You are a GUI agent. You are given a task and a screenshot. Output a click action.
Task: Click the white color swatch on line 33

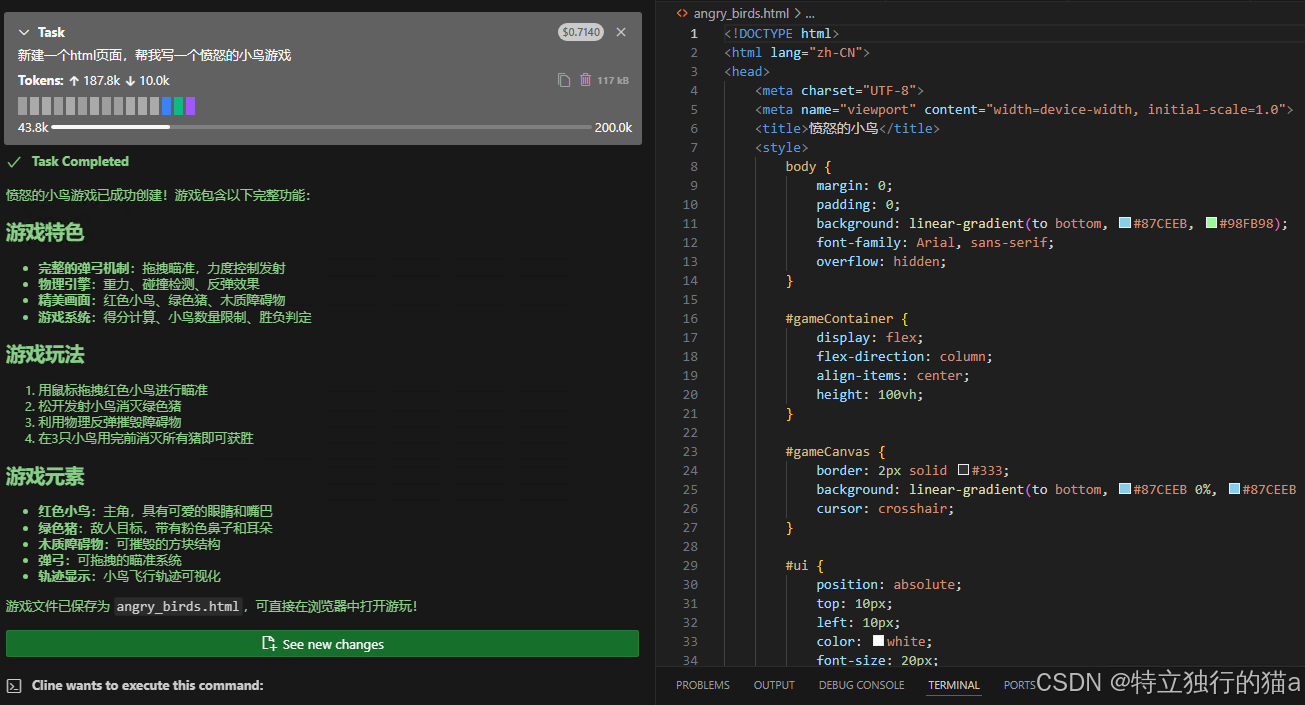point(878,641)
